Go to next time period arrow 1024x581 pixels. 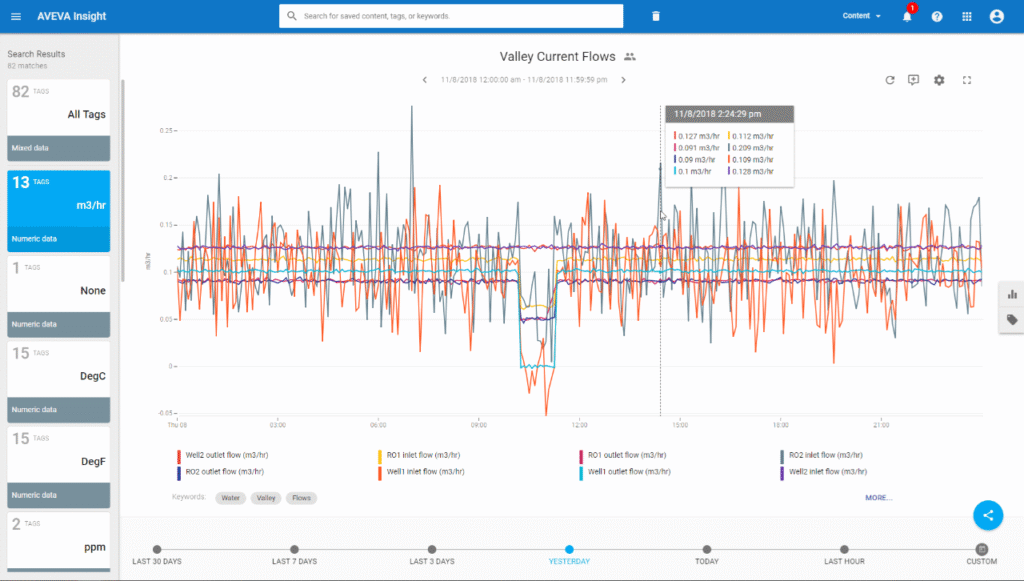(x=623, y=80)
